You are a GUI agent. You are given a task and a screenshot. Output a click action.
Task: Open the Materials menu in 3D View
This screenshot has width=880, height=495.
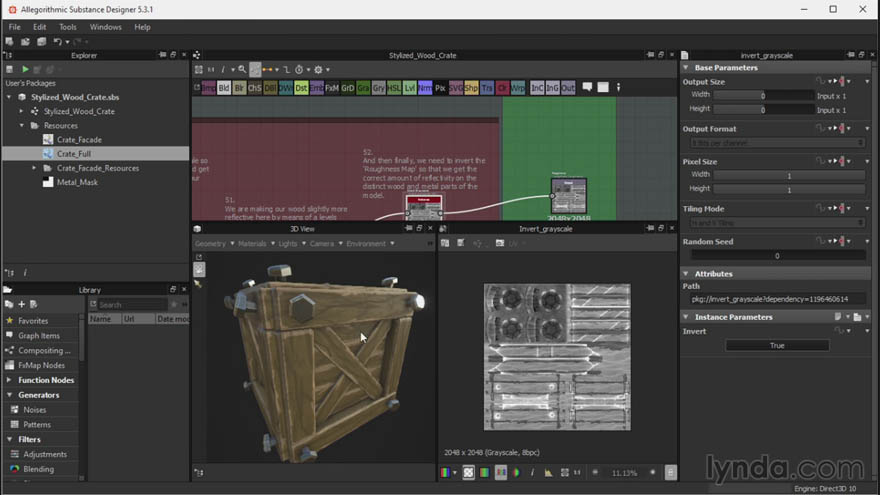coord(256,244)
